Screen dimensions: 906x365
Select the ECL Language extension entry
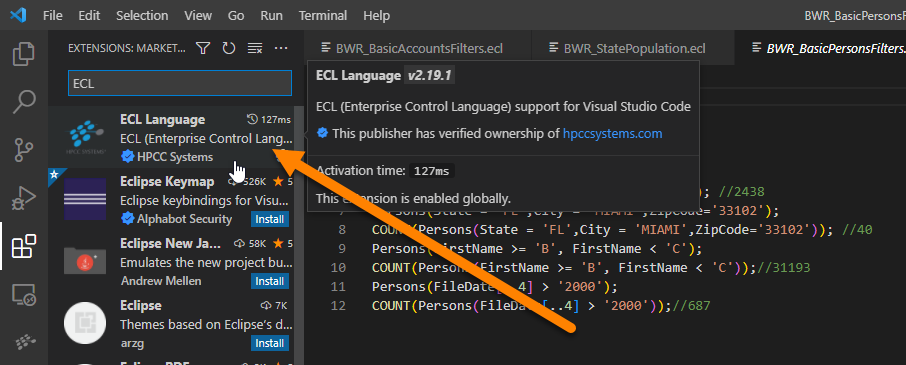(x=172, y=137)
